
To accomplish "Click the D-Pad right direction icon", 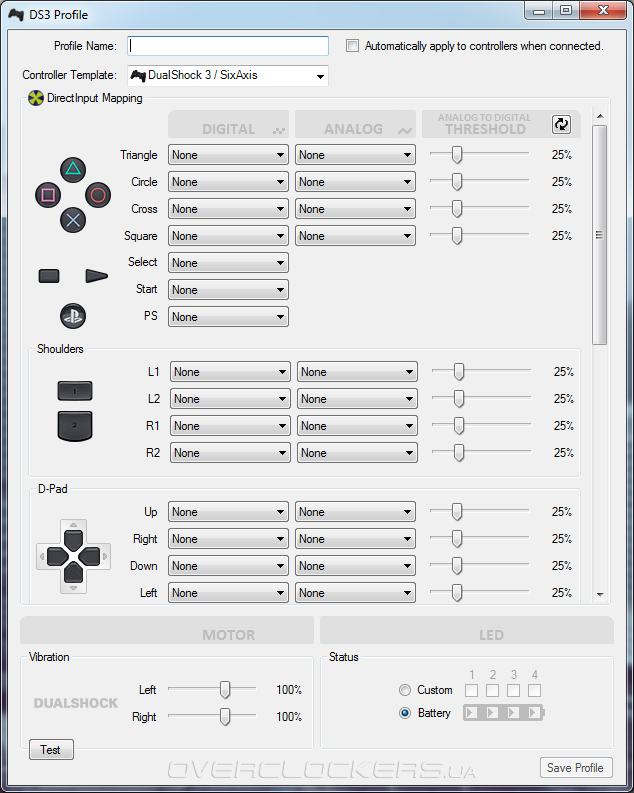I will point(90,557).
